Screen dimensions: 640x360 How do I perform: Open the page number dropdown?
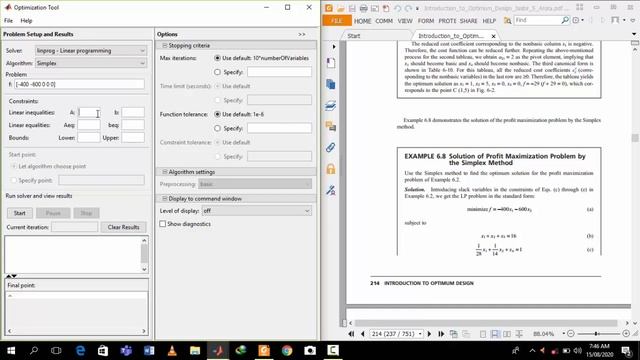coord(420,334)
